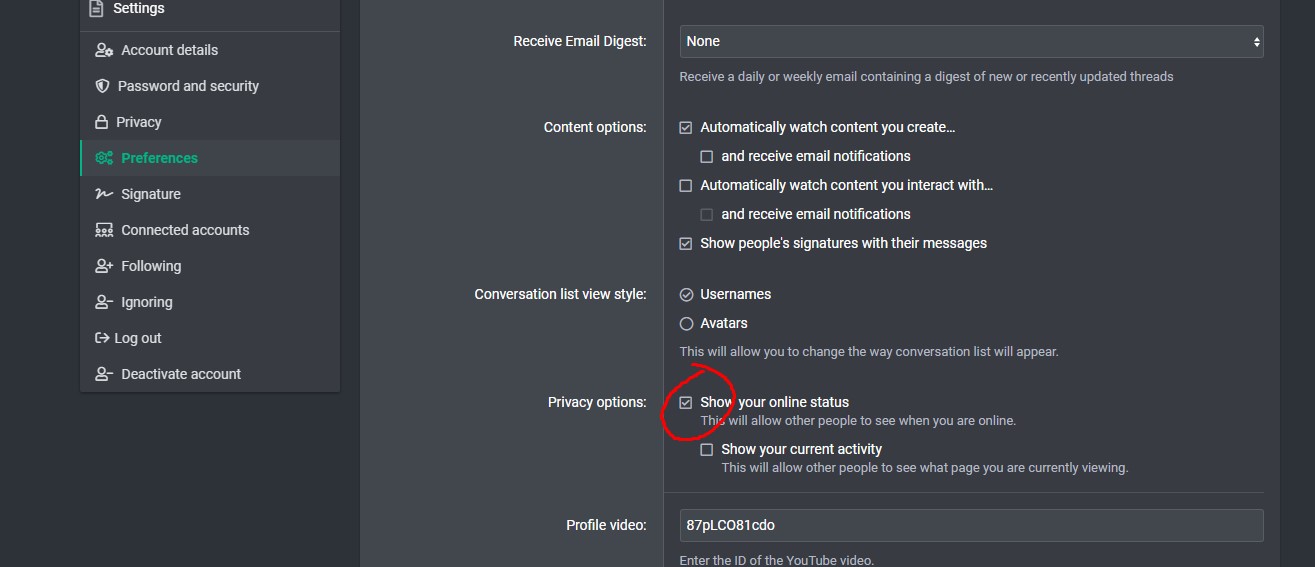Viewport: 1315px width, 567px height.
Task: Click the Log out arrow icon
Action: pyautogui.click(x=101, y=338)
